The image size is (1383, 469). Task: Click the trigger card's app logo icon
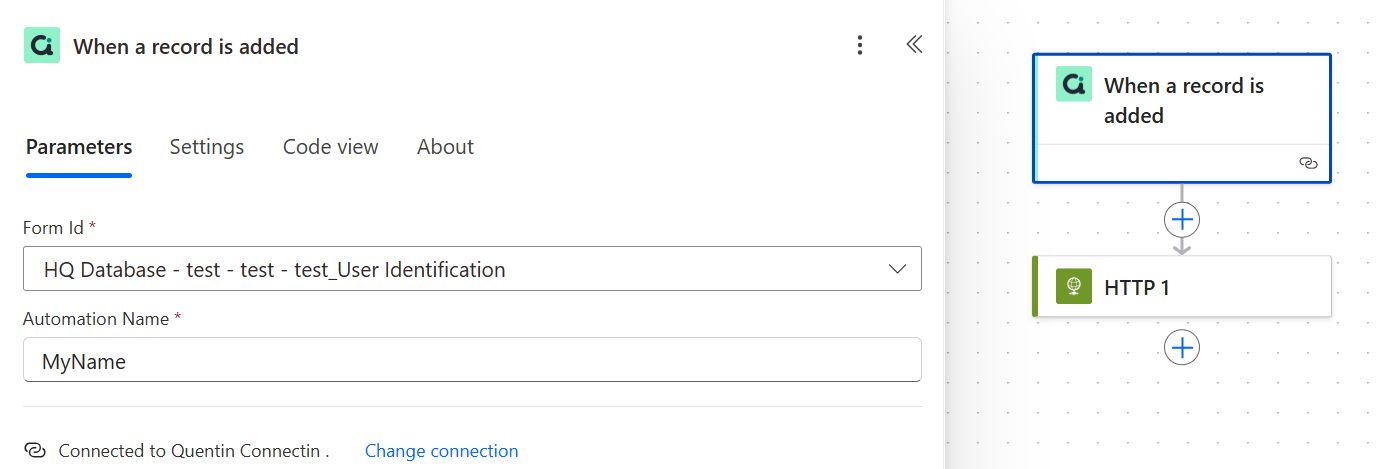[x=1074, y=85]
